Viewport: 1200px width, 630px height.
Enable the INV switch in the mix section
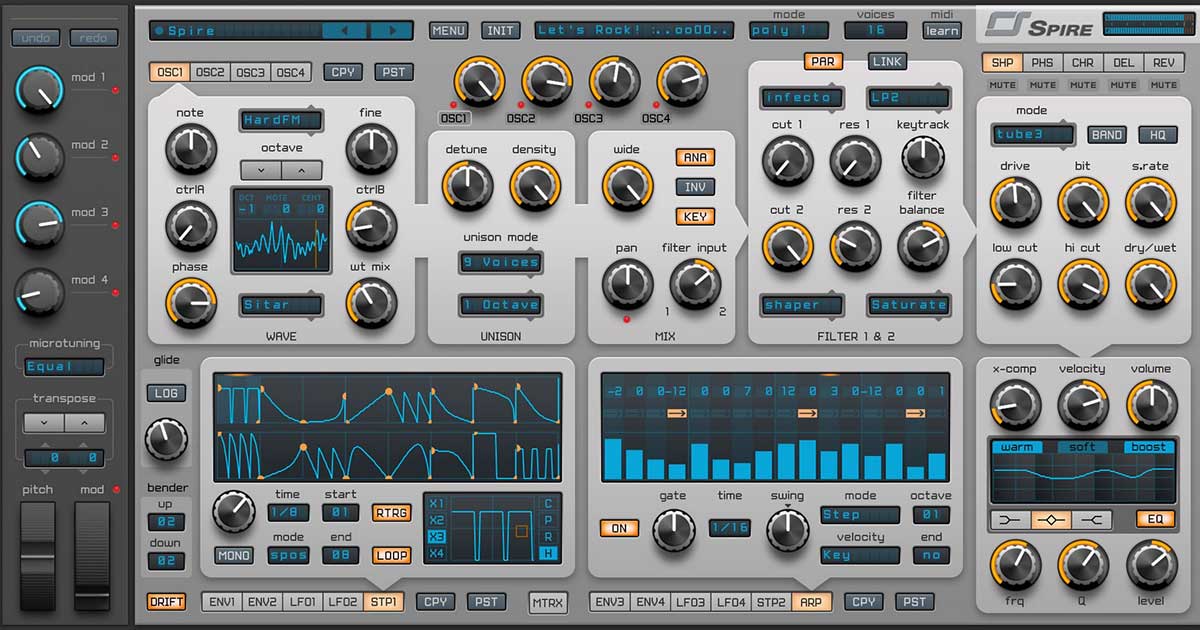(x=695, y=187)
